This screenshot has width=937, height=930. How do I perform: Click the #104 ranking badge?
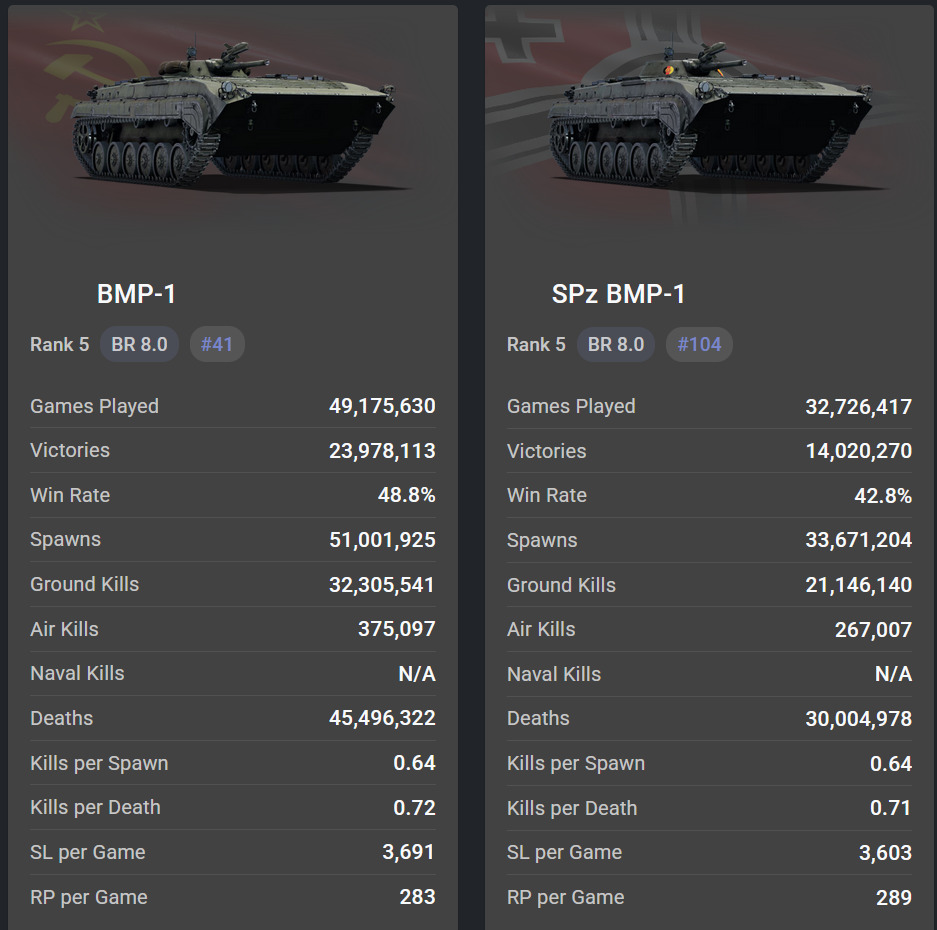(699, 344)
